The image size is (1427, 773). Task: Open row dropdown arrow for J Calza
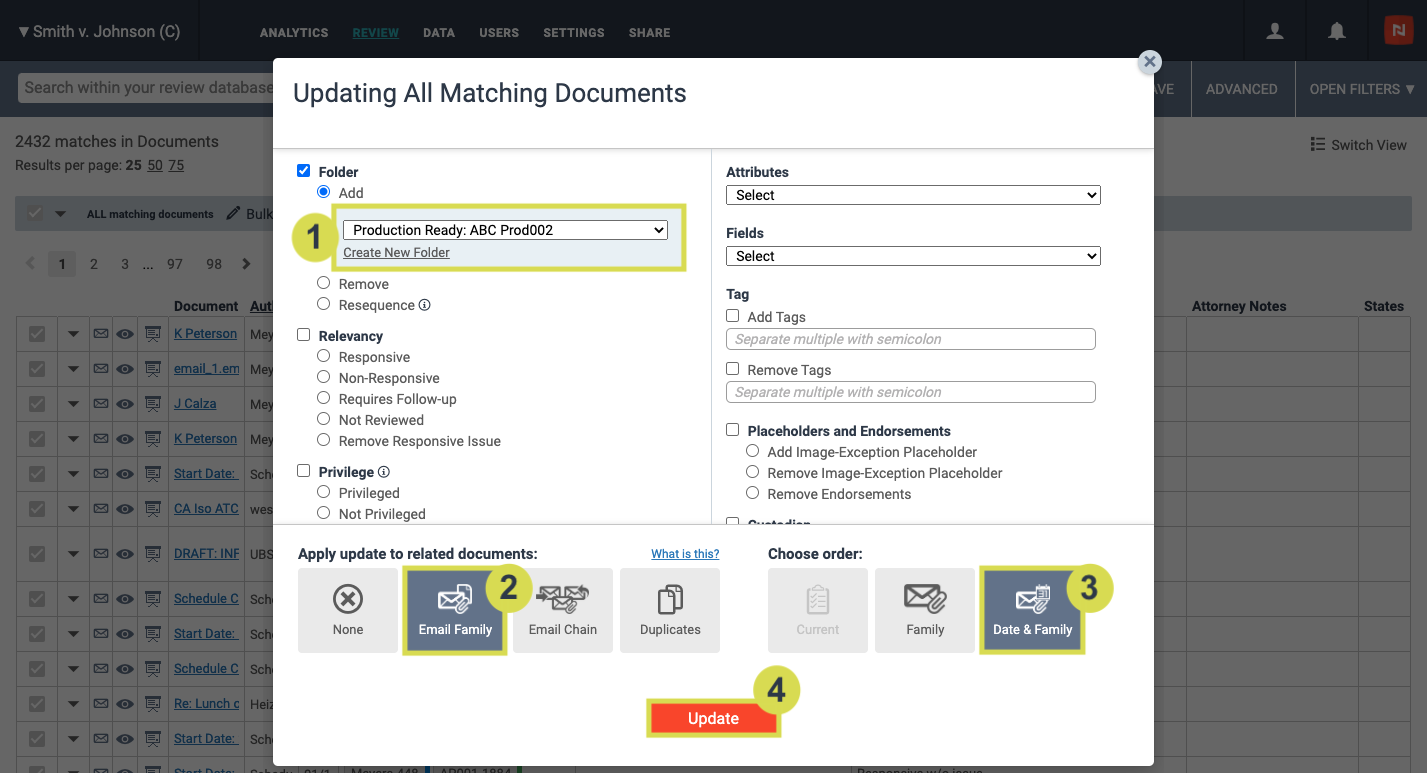(x=73, y=404)
